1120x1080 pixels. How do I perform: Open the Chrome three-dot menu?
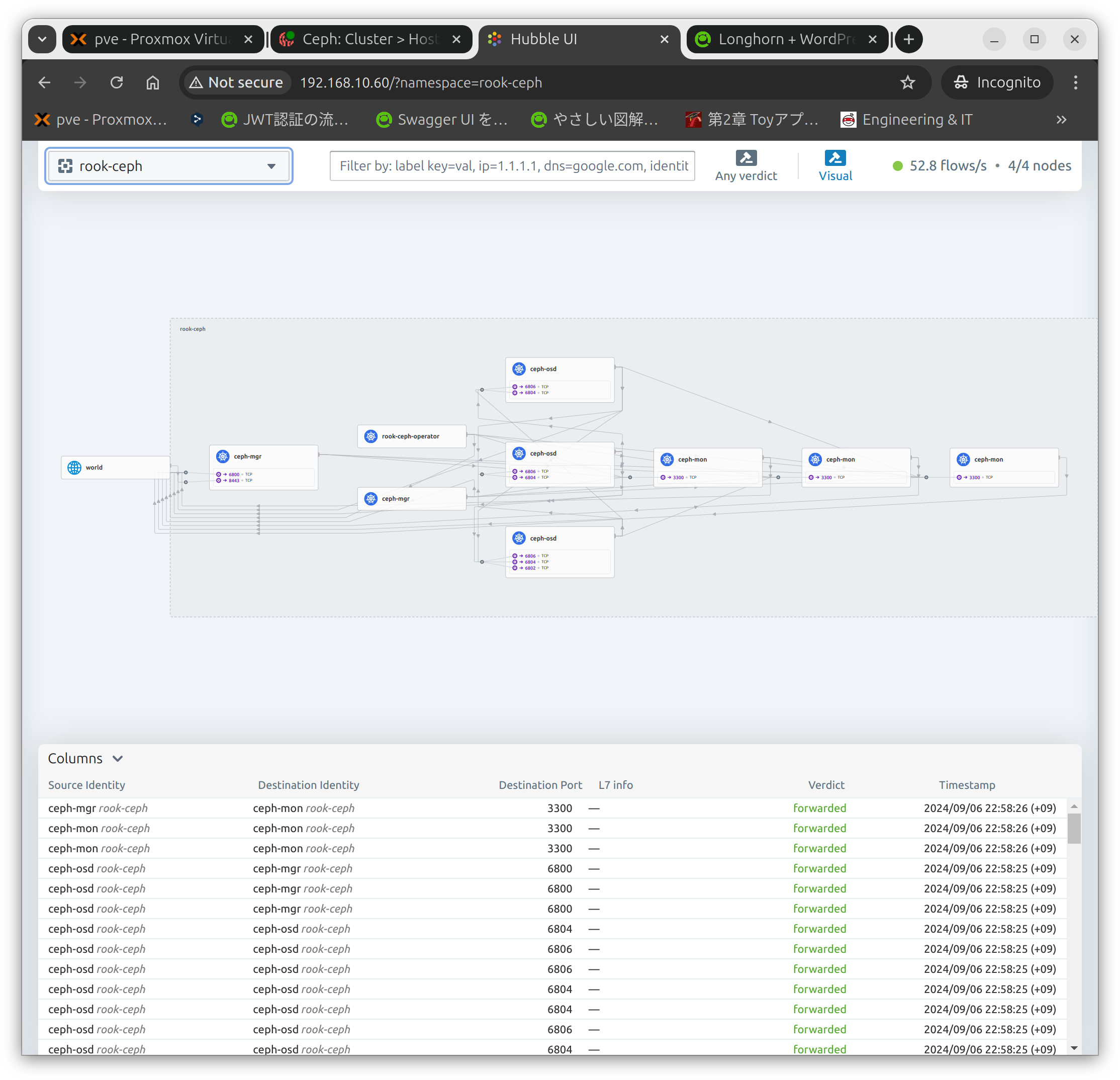tap(1075, 83)
